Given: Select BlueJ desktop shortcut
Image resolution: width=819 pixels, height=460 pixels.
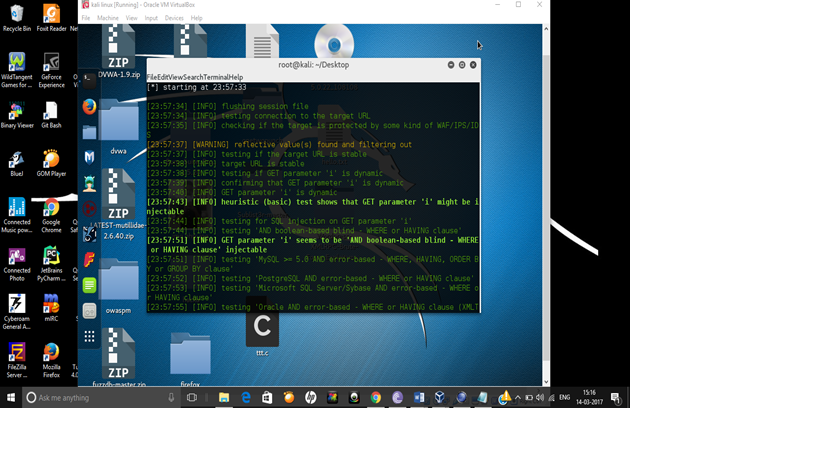Looking at the screenshot, I should [17, 163].
